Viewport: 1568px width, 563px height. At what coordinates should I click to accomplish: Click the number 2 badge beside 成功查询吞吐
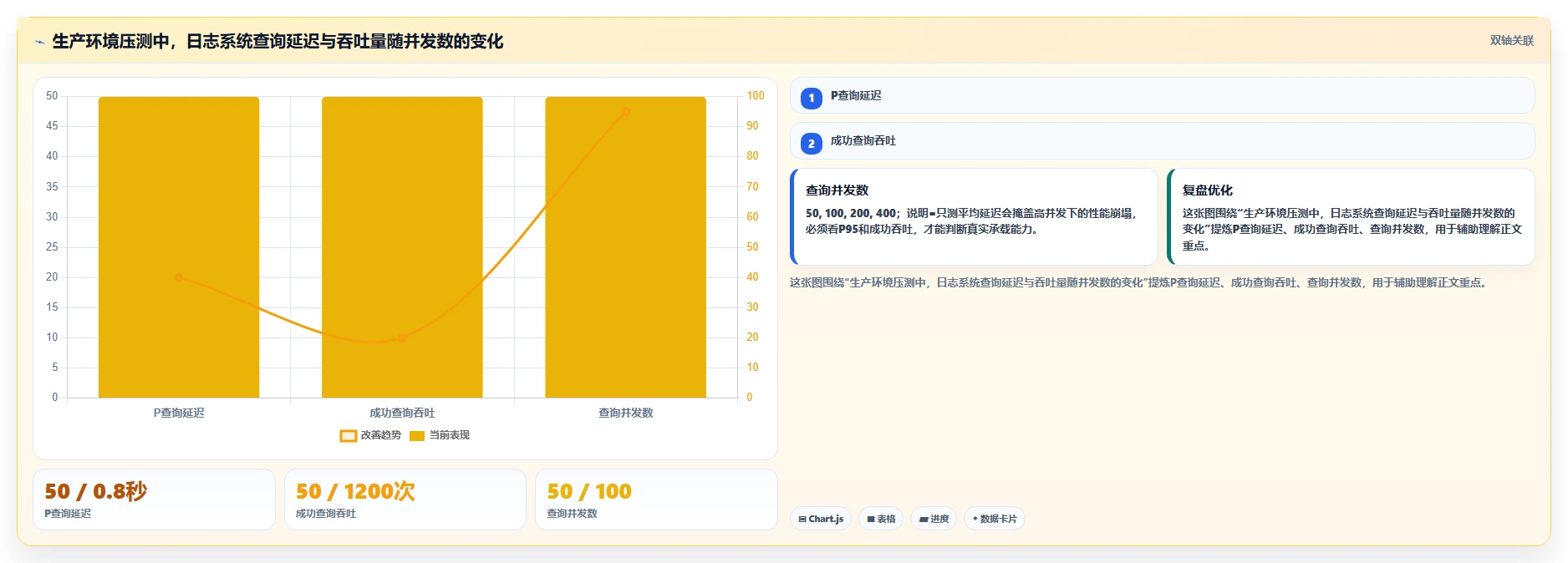coord(811,144)
